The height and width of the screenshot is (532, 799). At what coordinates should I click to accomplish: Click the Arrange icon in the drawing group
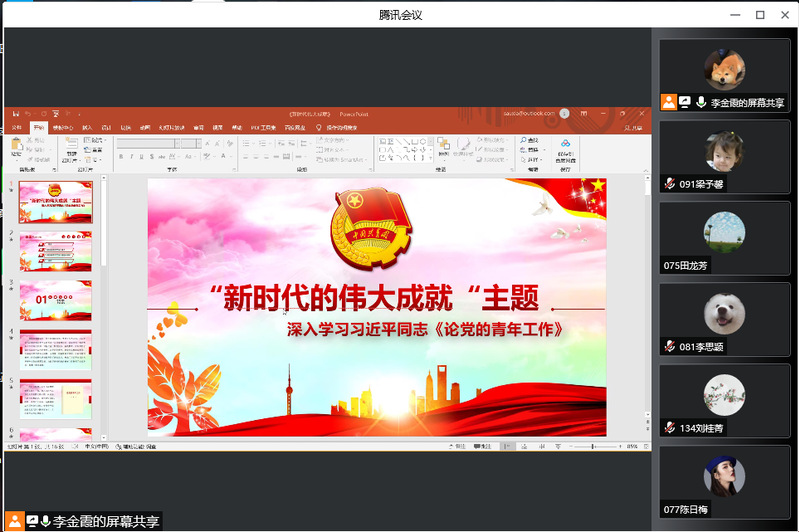(x=443, y=146)
